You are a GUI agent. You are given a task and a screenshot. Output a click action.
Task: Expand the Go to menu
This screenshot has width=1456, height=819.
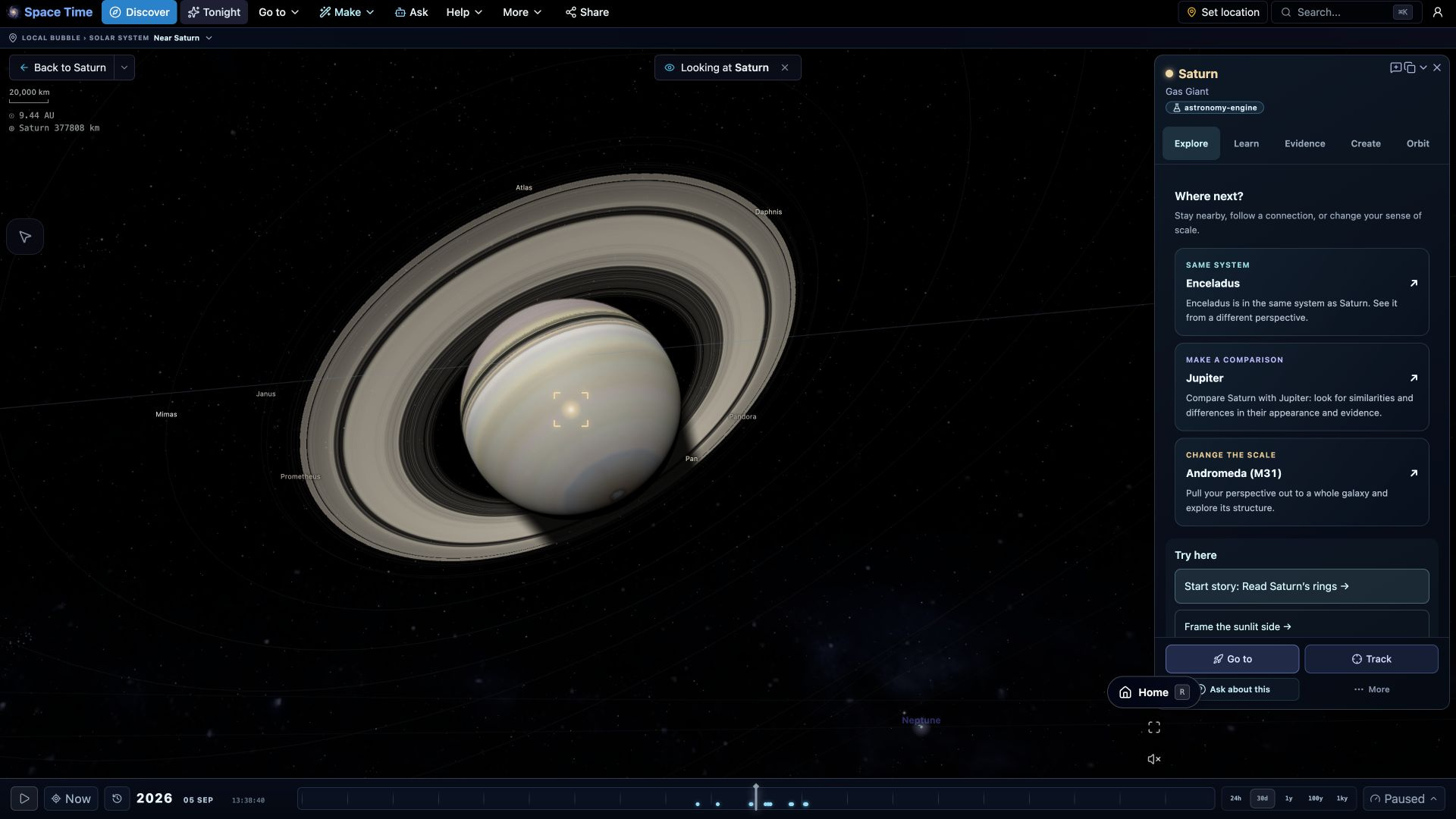(x=278, y=12)
